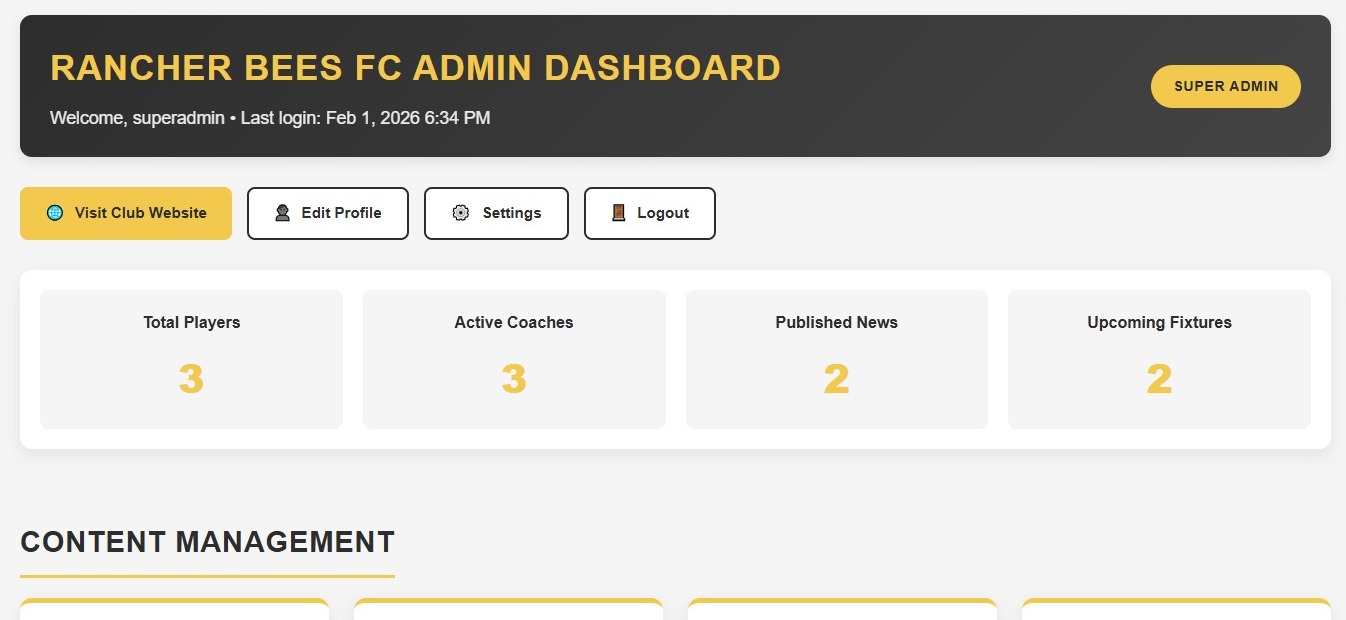Image resolution: width=1346 pixels, height=620 pixels.
Task: Select the Active Coaches count of 3
Action: pyautogui.click(x=513, y=378)
